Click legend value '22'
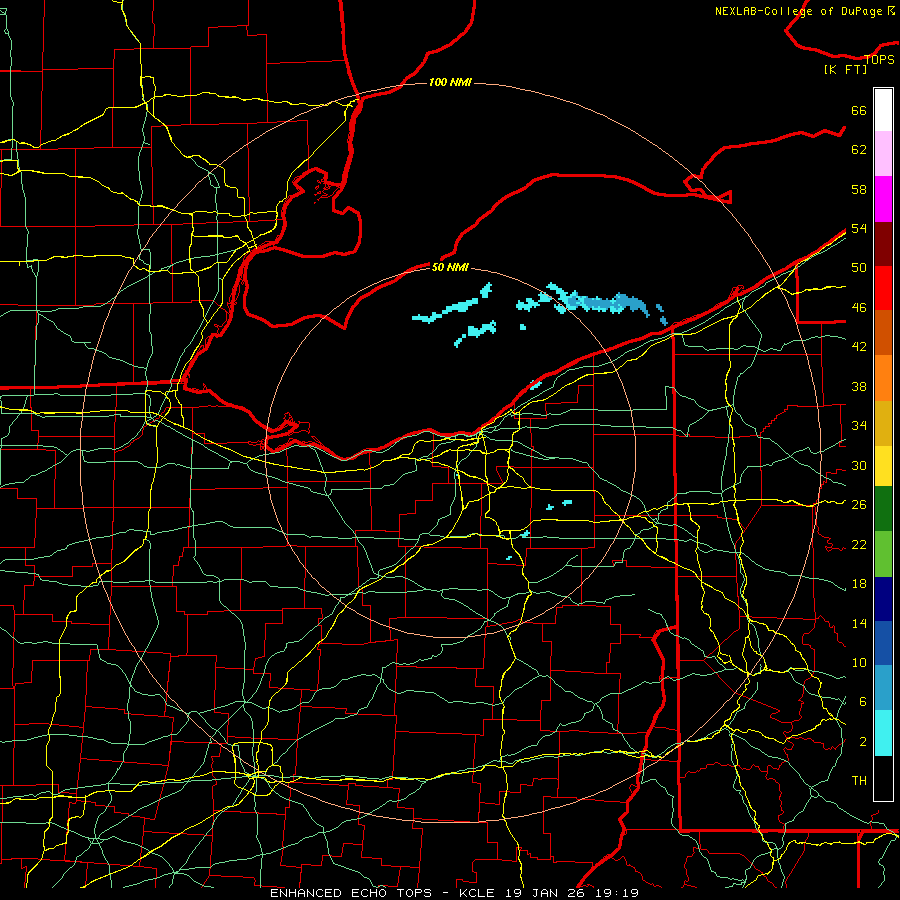Image resolution: width=900 pixels, height=900 pixels. click(x=859, y=544)
